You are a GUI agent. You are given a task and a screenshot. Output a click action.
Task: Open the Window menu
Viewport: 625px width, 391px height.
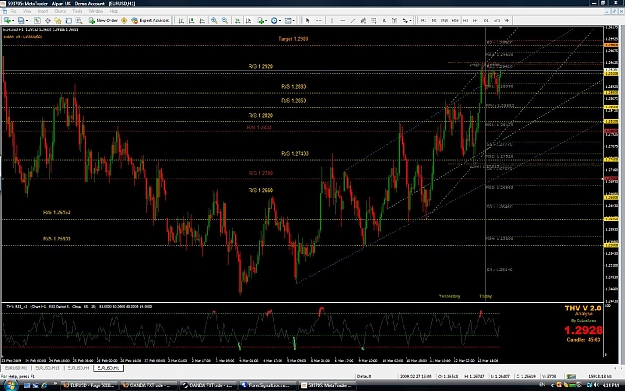[x=96, y=11]
